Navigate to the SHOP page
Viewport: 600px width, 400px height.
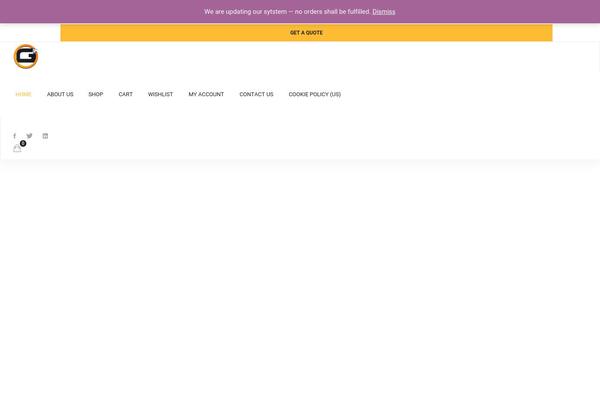tap(96, 94)
